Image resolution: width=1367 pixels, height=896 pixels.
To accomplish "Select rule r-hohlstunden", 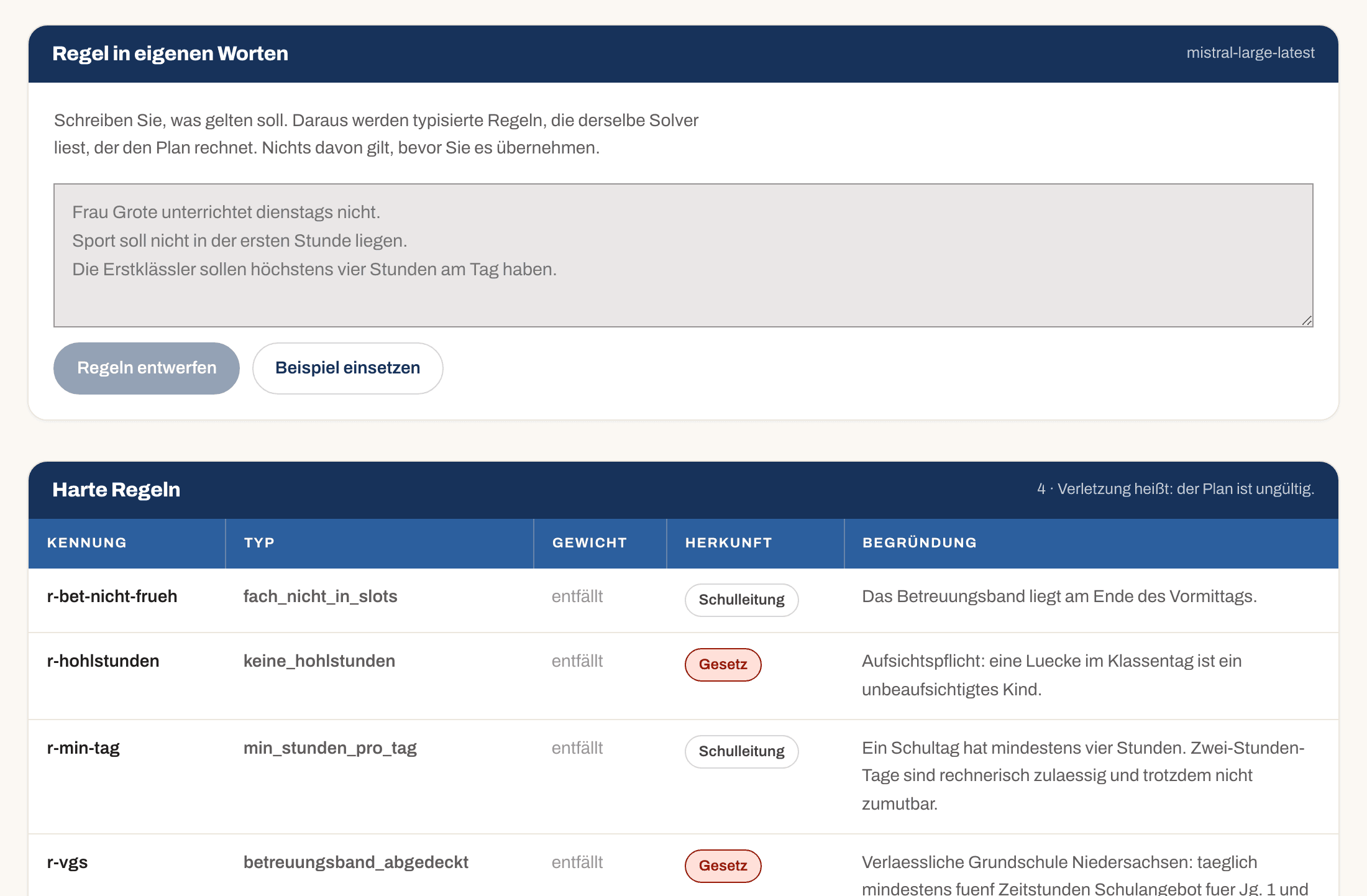I will pos(103,661).
